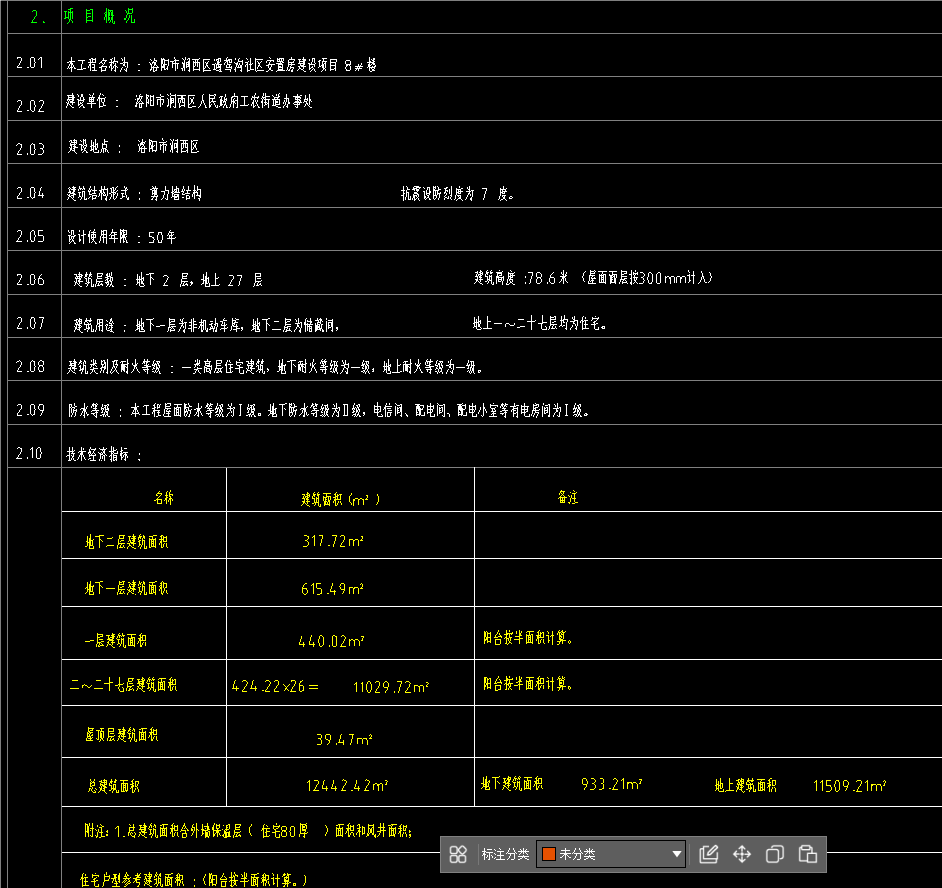Select the table header 建筑面积 (m²)
942x888 pixels.
point(341,499)
